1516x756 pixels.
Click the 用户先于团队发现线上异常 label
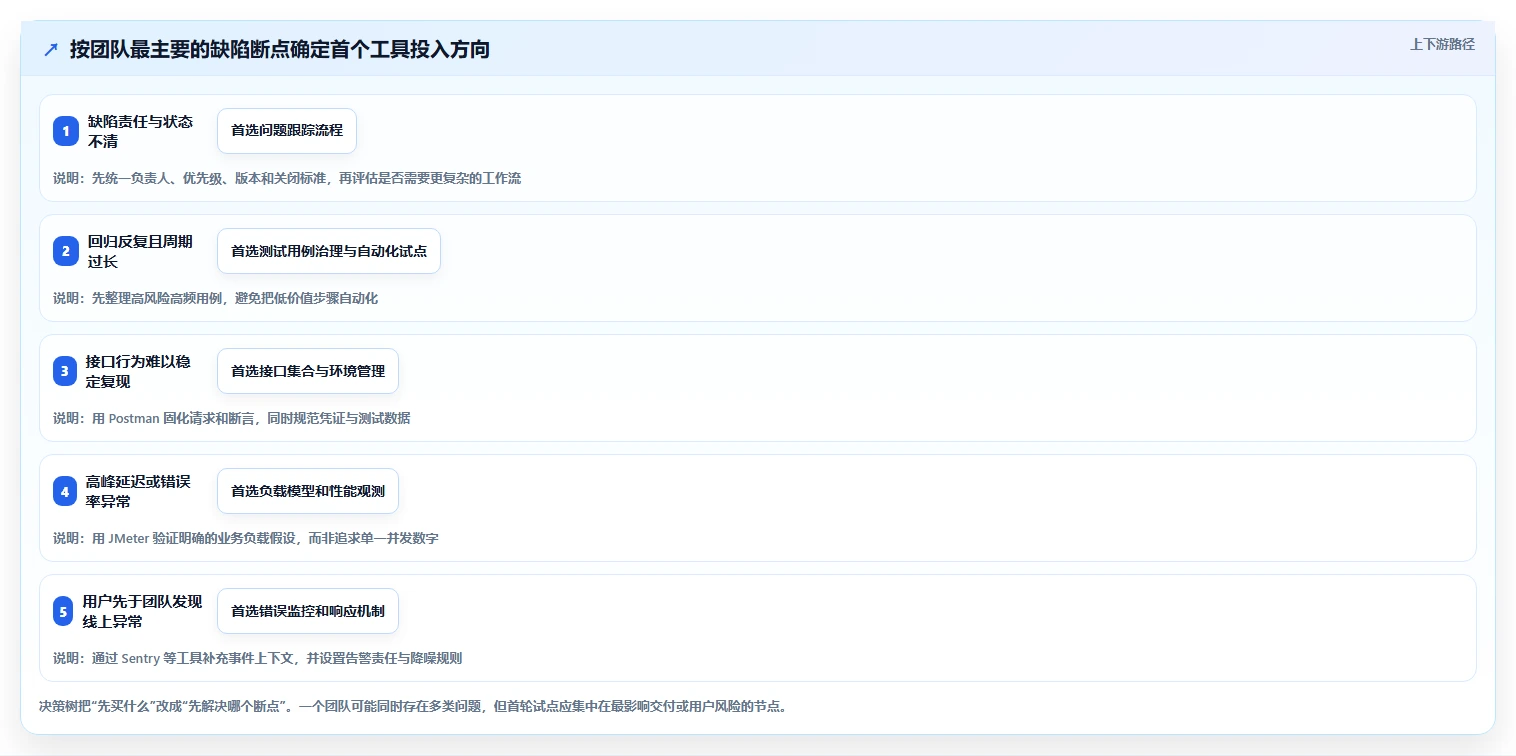click(142, 611)
